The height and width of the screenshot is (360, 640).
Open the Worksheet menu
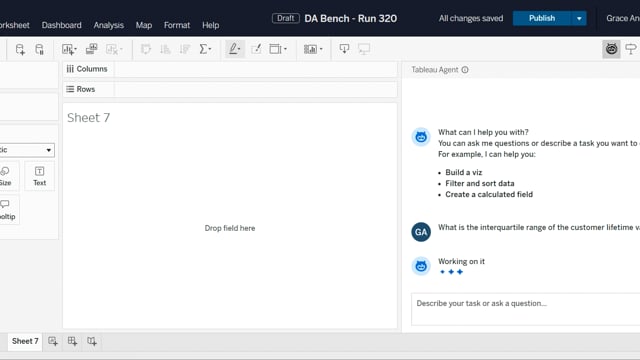[x=15, y=25]
